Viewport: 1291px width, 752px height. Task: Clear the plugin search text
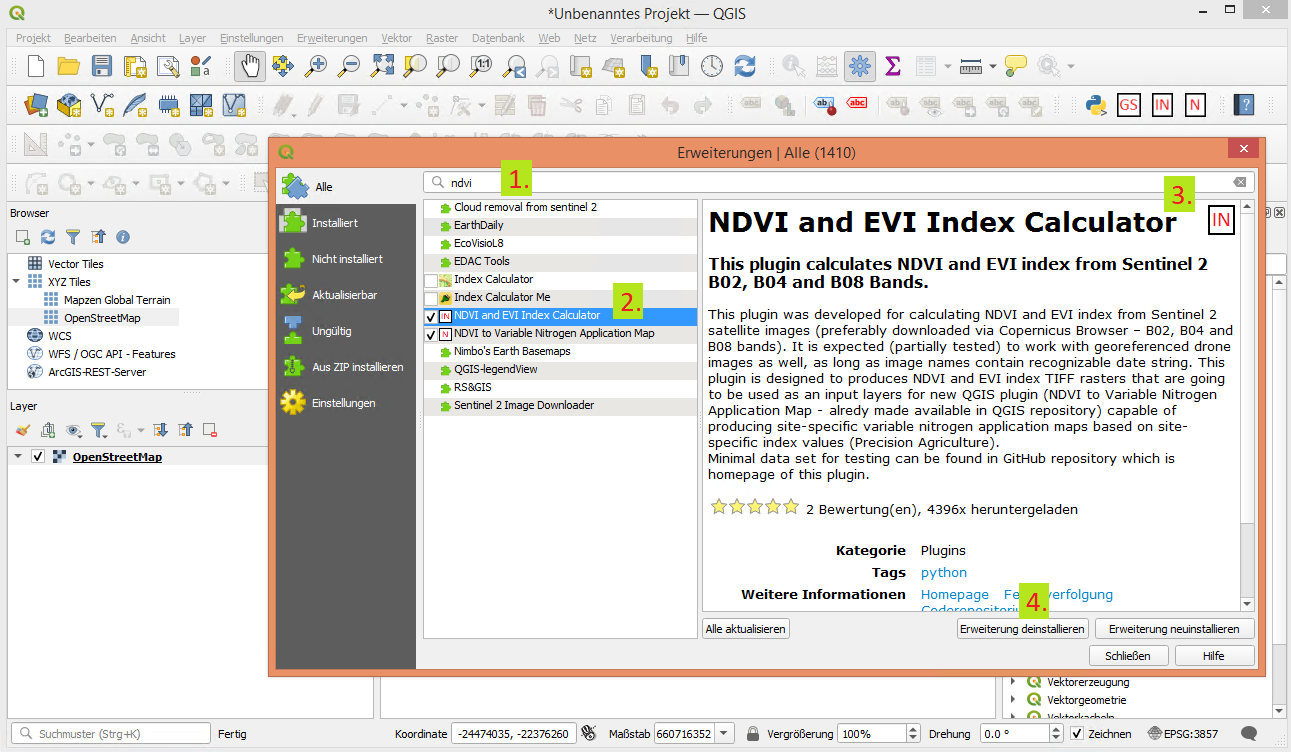(x=1240, y=183)
